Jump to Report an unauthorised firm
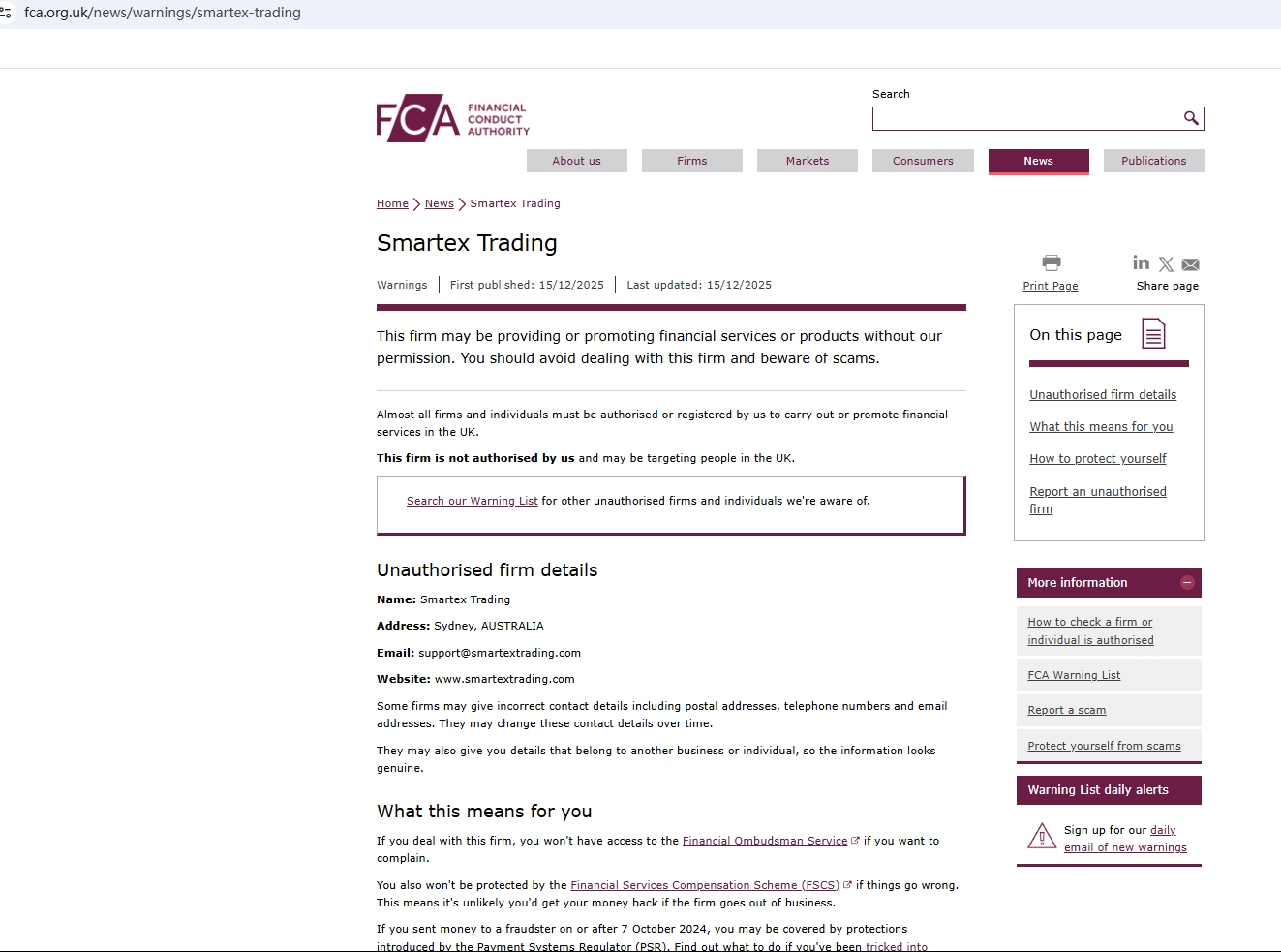 (x=1098, y=500)
